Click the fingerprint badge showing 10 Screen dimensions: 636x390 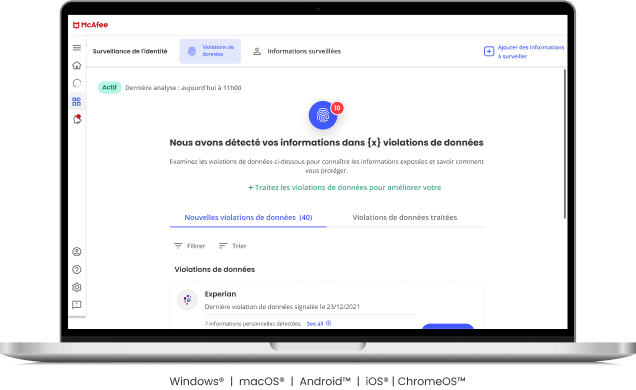[323, 115]
